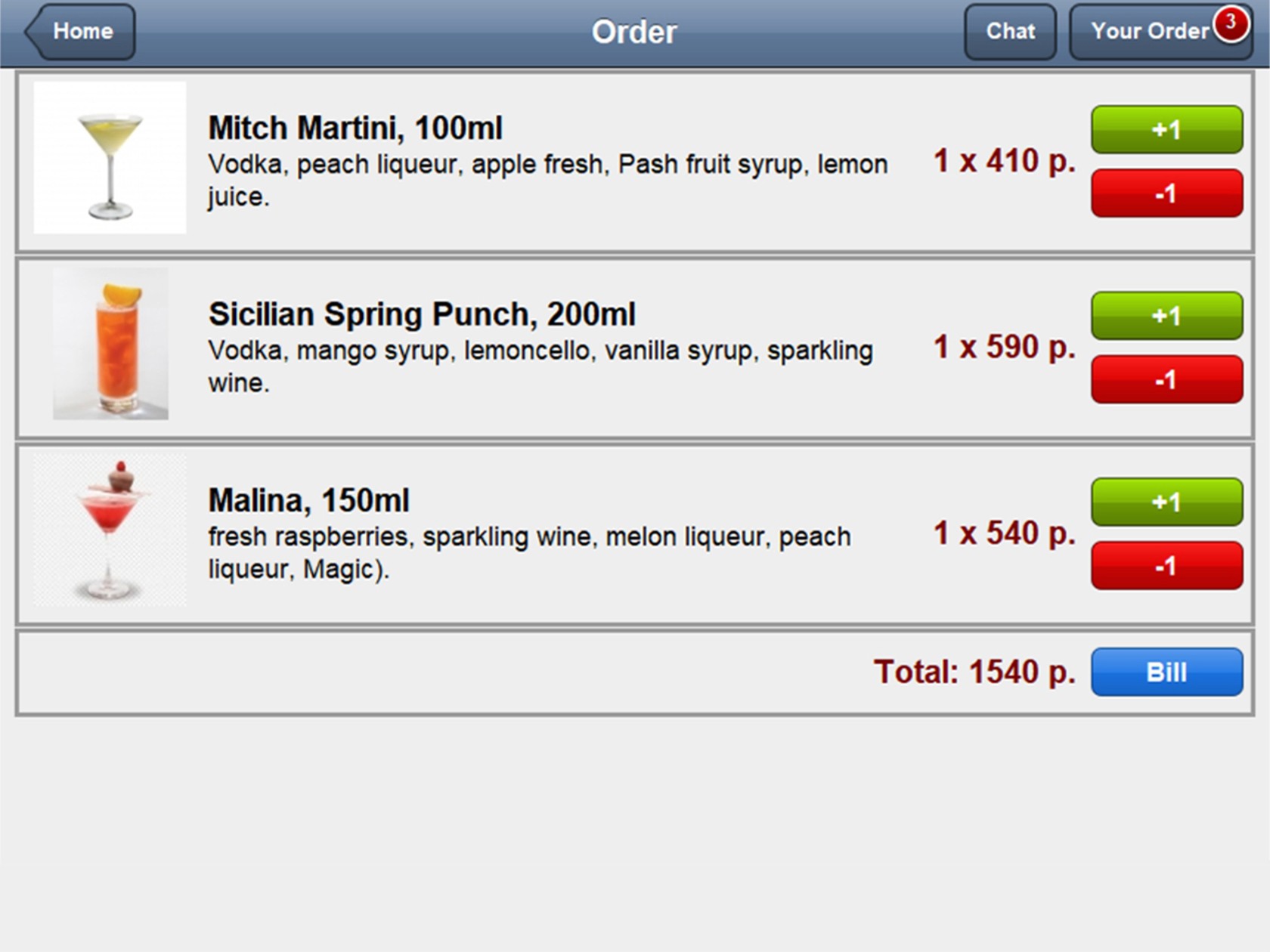Add one more Mitch Martini
This screenshot has width=1270, height=952.
point(1166,130)
